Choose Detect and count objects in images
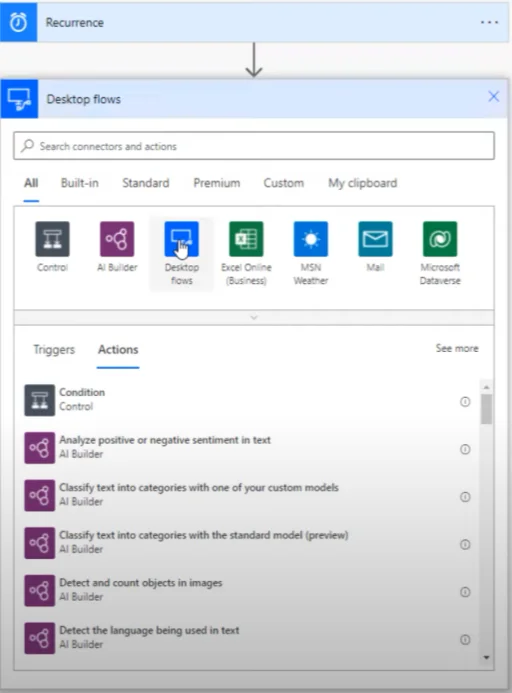This screenshot has width=512, height=693. click(x=141, y=583)
